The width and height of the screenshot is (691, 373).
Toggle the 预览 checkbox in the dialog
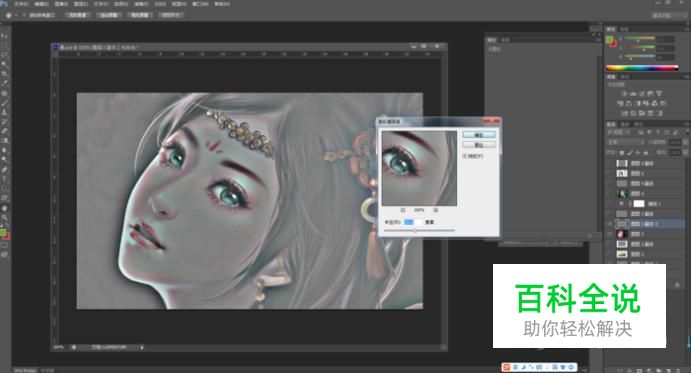465,156
